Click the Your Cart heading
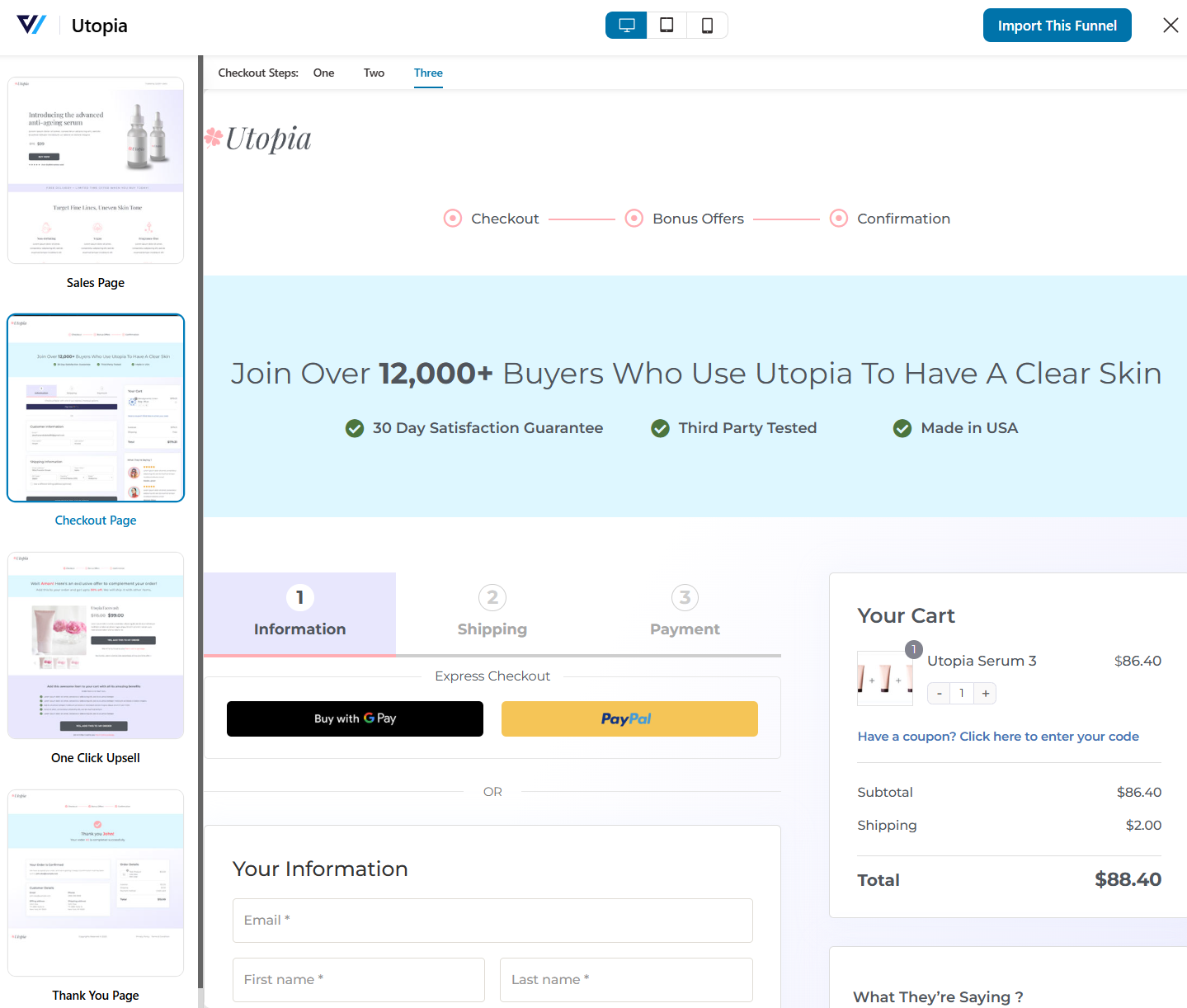Viewport: 1187px width, 1008px height. coord(906,616)
